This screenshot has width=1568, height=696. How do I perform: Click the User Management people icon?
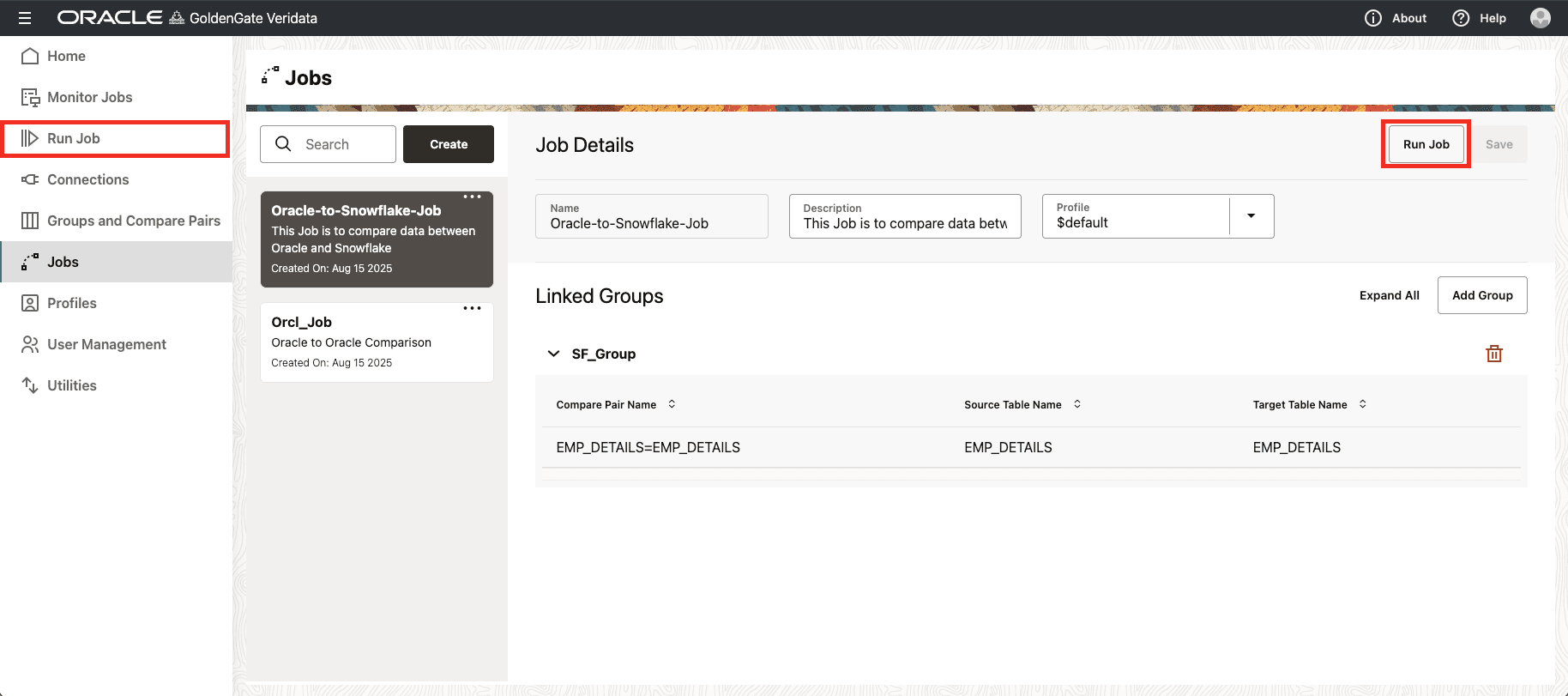30,344
